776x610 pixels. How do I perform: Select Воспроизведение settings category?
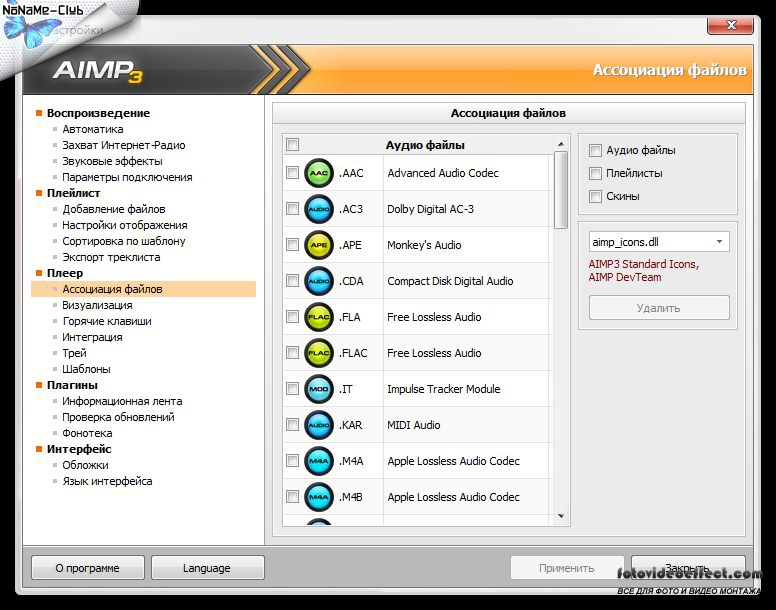pyautogui.click(x=98, y=113)
